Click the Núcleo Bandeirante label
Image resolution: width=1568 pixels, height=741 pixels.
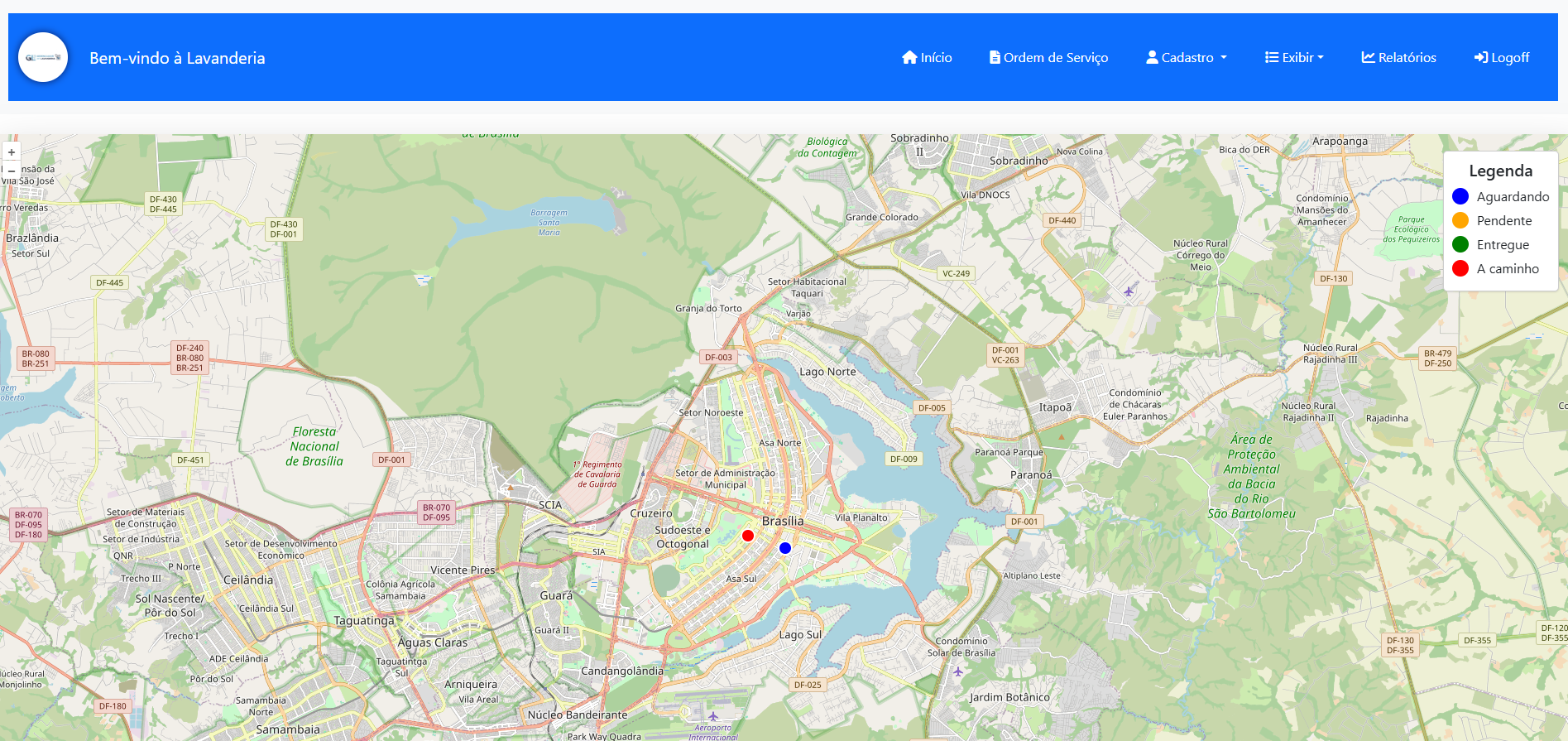click(578, 715)
